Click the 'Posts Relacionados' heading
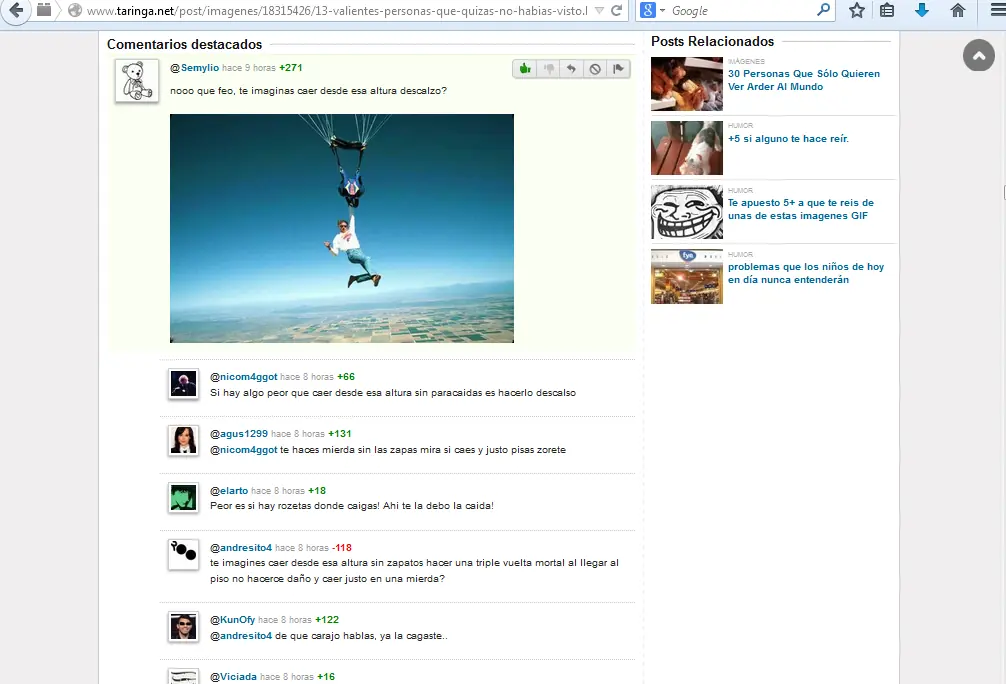Image resolution: width=1006 pixels, height=684 pixels. [712, 41]
